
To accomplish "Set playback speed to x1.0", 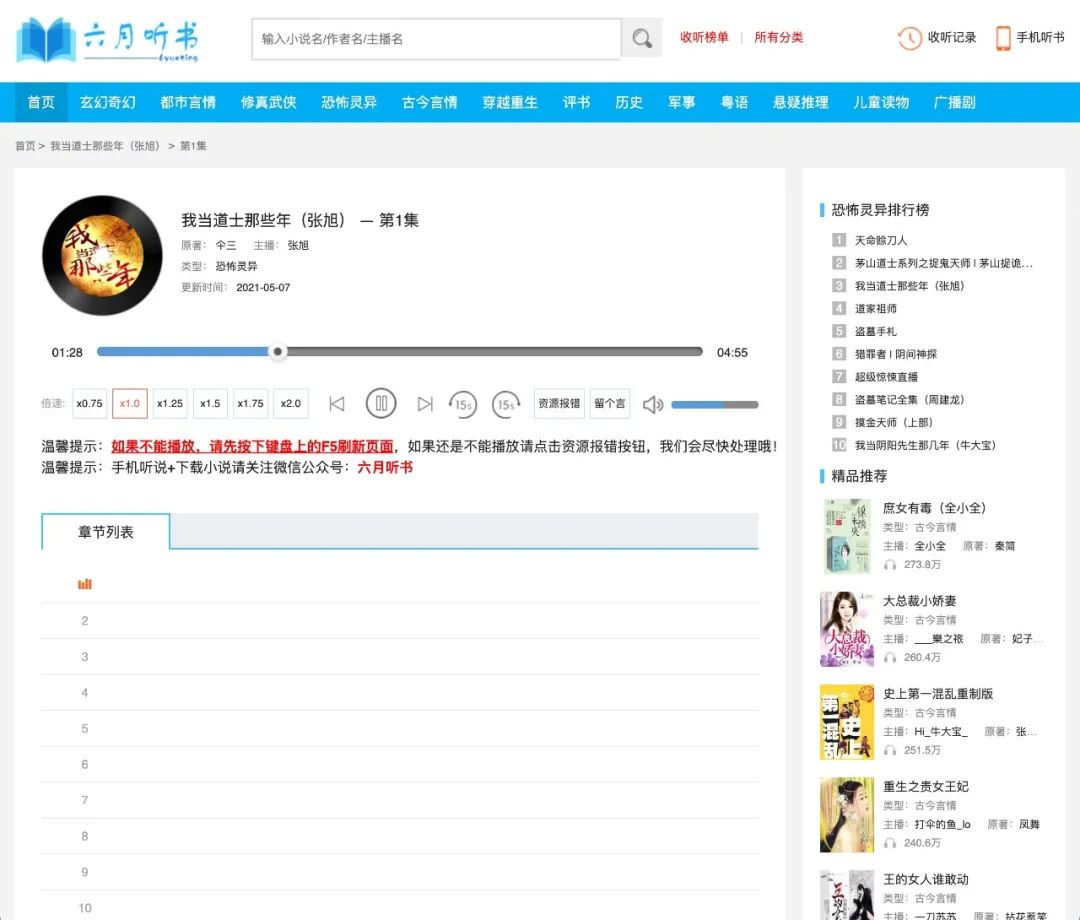I will (x=129, y=404).
